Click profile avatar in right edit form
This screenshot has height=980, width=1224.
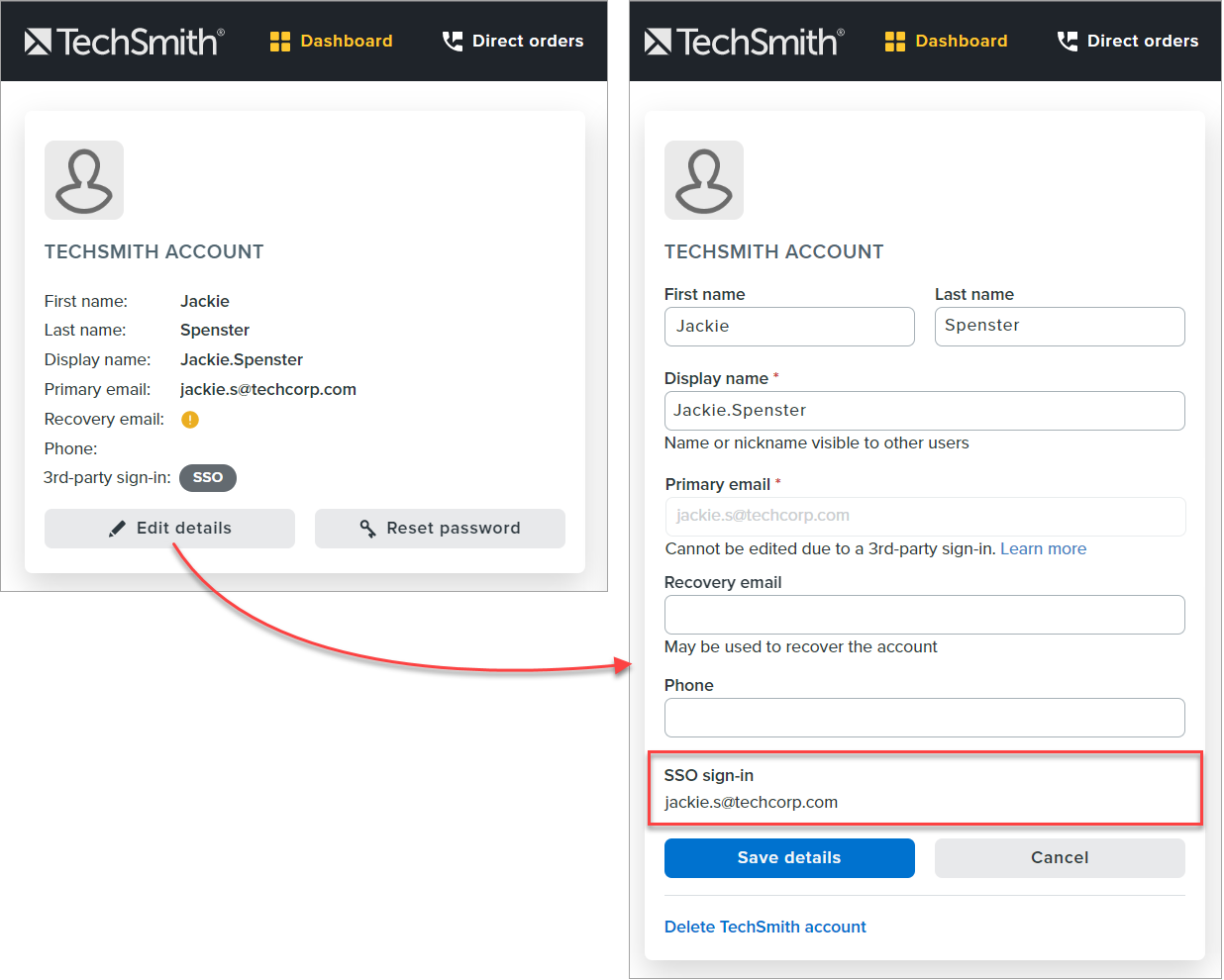tap(704, 180)
